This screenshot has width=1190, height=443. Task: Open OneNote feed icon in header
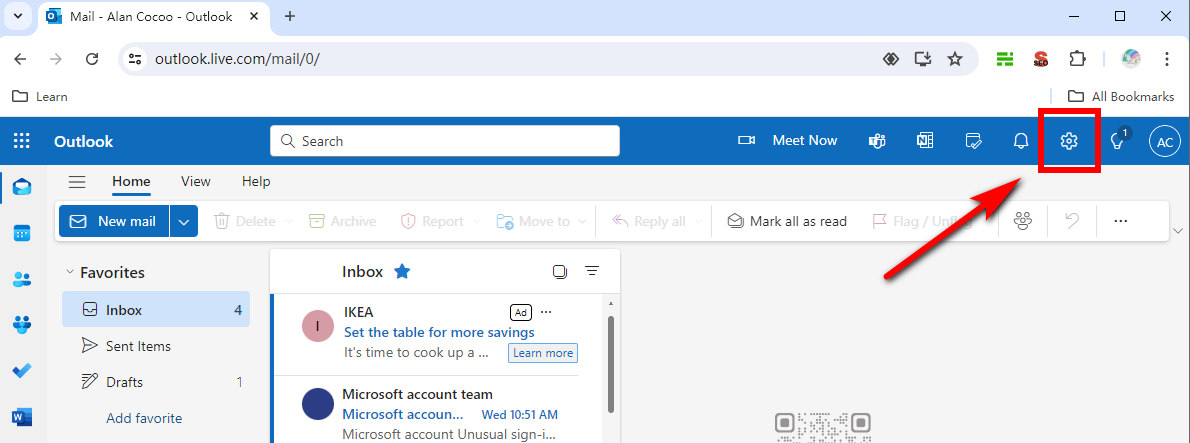point(925,142)
